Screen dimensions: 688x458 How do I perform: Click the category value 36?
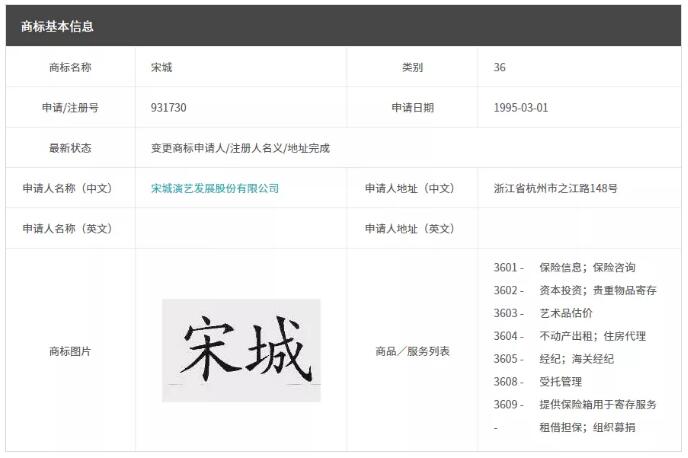click(500, 67)
